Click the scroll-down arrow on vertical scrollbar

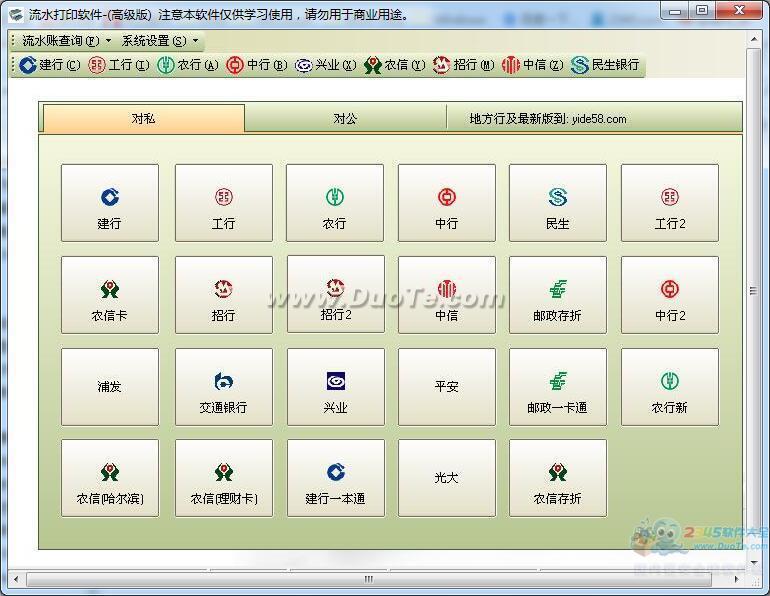coord(754,562)
